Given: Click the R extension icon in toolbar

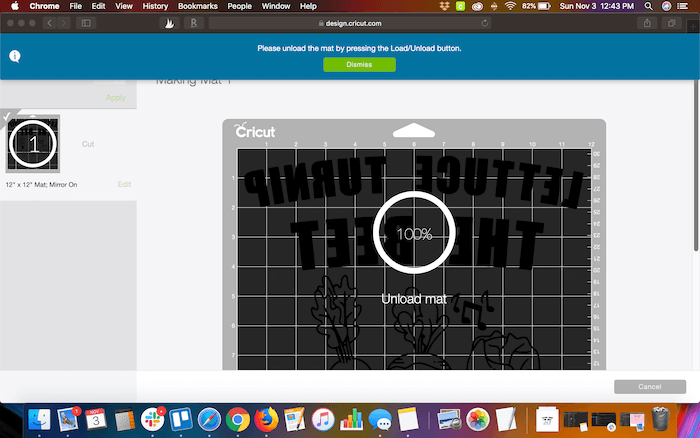Looking at the screenshot, I should [194, 23].
